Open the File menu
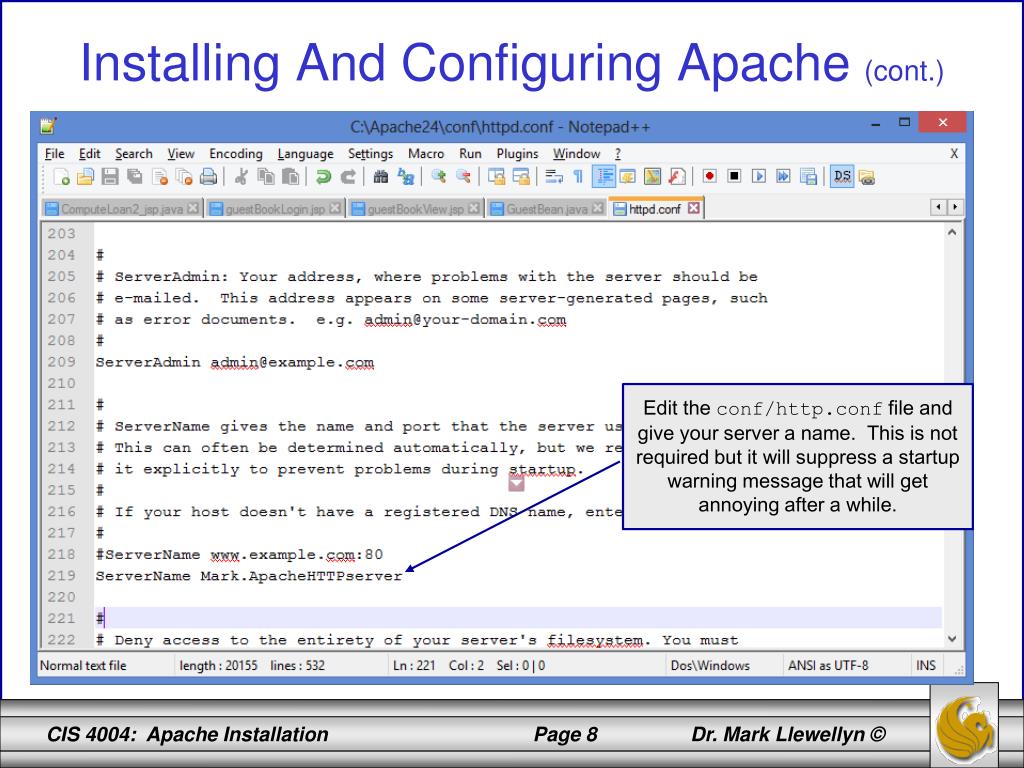Image resolution: width=1024 pixels, height=768 pixels. (x=54, y=153)
